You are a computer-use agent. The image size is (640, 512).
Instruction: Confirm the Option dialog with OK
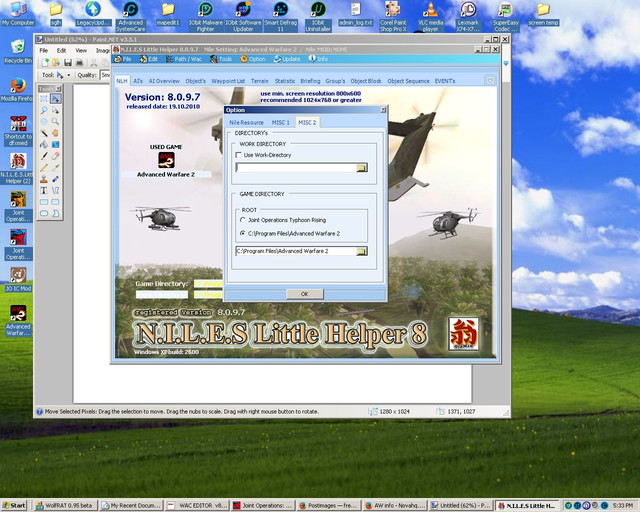pyautogui.click(x=304, y=294)
